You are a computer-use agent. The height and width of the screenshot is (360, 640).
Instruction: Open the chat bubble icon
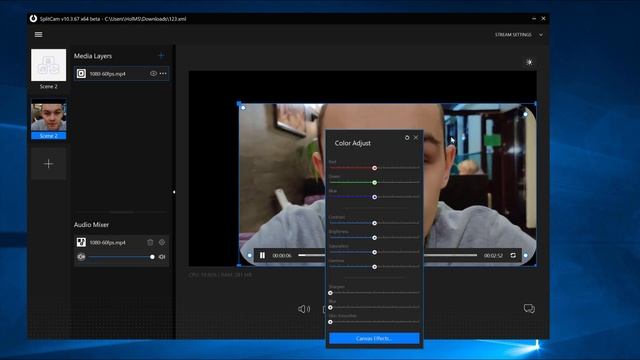pyautogui.click(x=529, y=309)
